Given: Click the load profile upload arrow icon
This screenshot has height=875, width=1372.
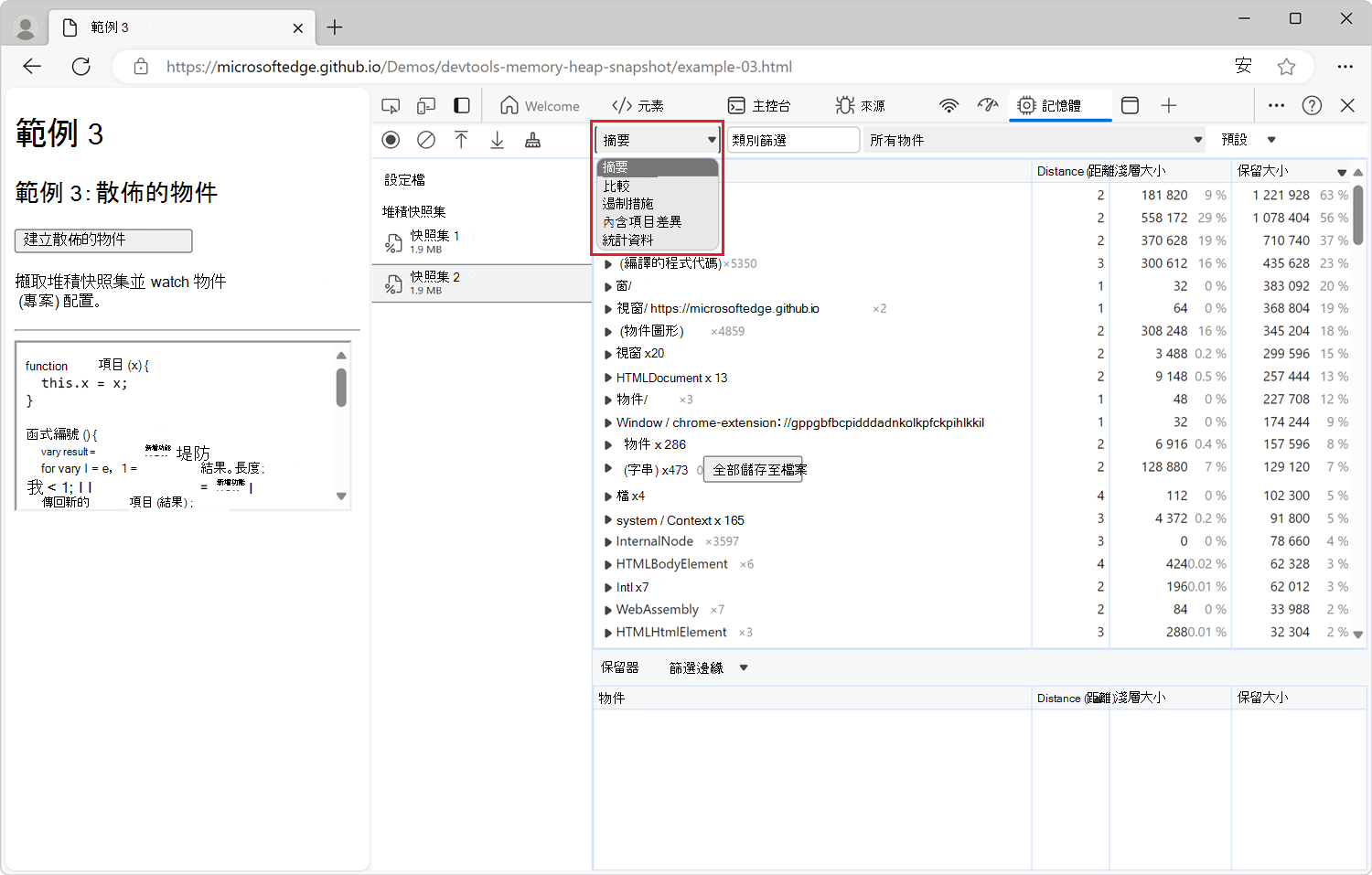Looking at the screenshot, I should (x=461, y=140).
